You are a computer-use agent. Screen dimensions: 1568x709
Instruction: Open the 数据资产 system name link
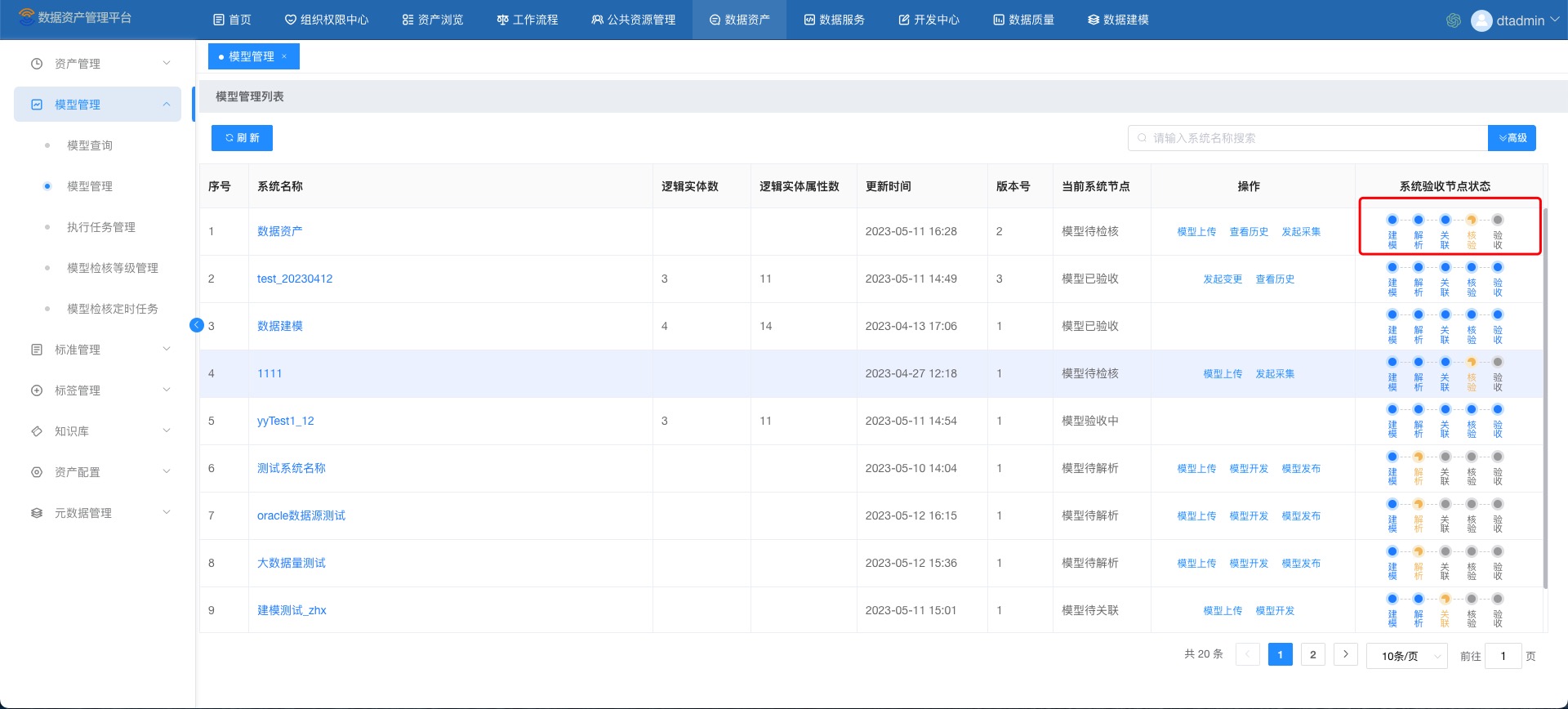(280, 231)
